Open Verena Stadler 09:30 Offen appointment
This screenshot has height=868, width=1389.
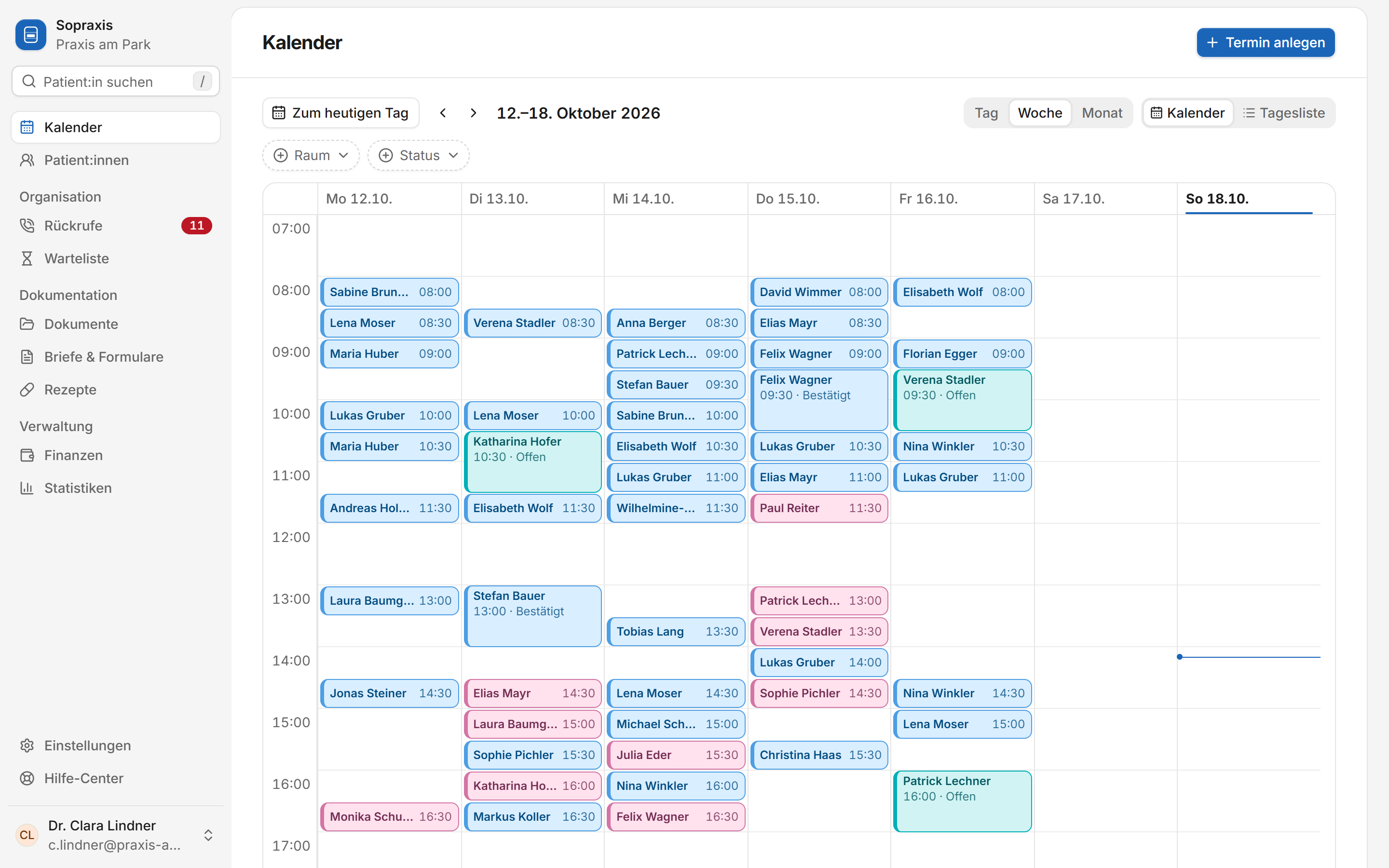tap(962, 400)
